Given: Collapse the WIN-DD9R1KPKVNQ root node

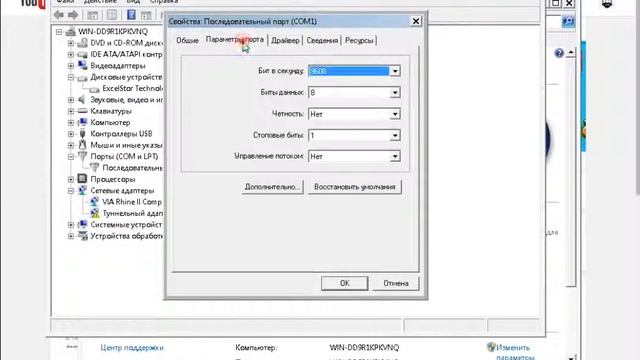Looking at the screenshot, I should 59,31.
